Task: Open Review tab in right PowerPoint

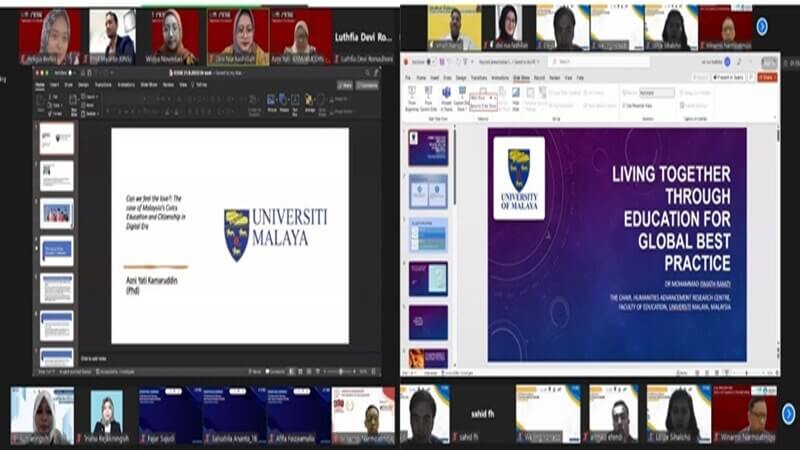Action: coord(555,78)
